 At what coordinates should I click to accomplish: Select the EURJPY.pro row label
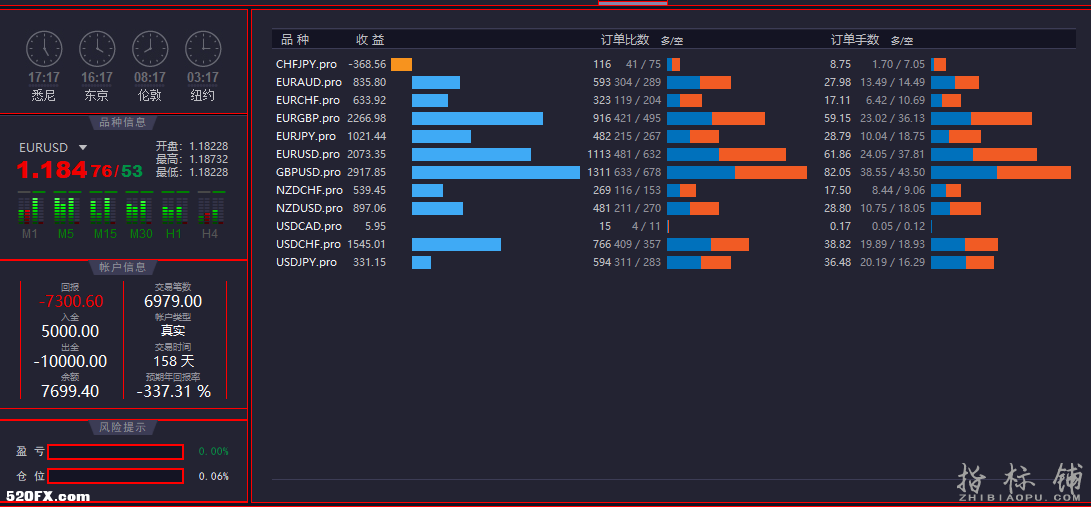(305, 136)
